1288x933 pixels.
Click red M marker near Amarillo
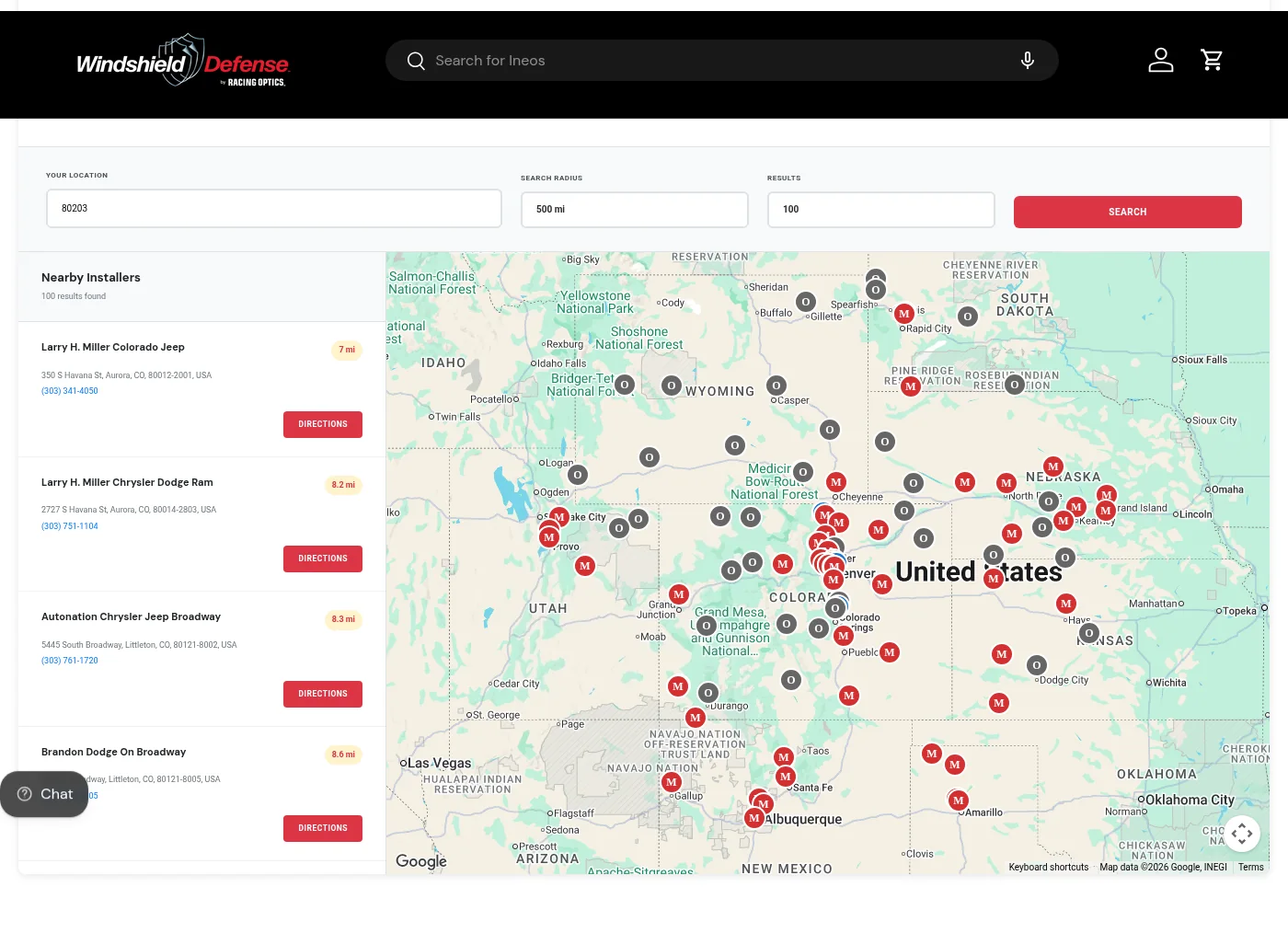coord(959,801)
